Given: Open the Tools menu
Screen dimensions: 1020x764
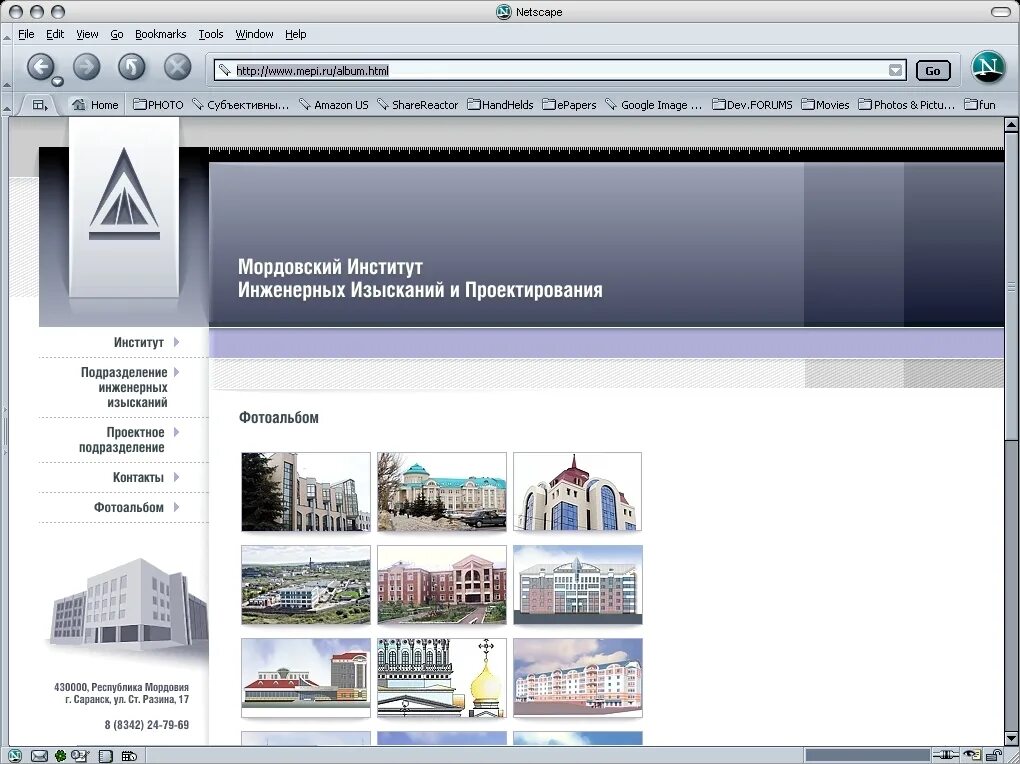Looking at the screenshot, I should click(x=210, y=33).
